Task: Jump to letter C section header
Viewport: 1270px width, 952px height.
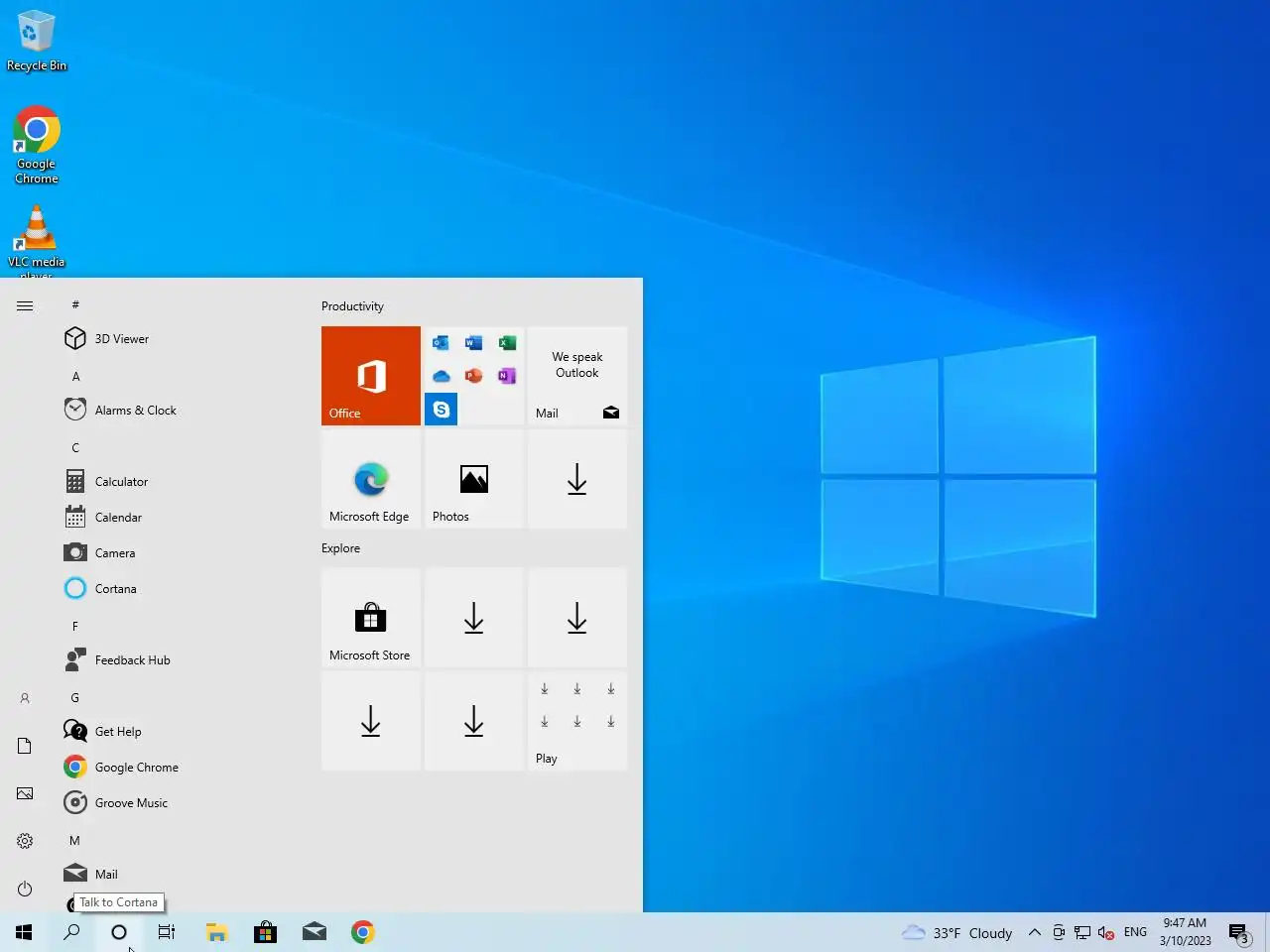Action: (75, 448)
